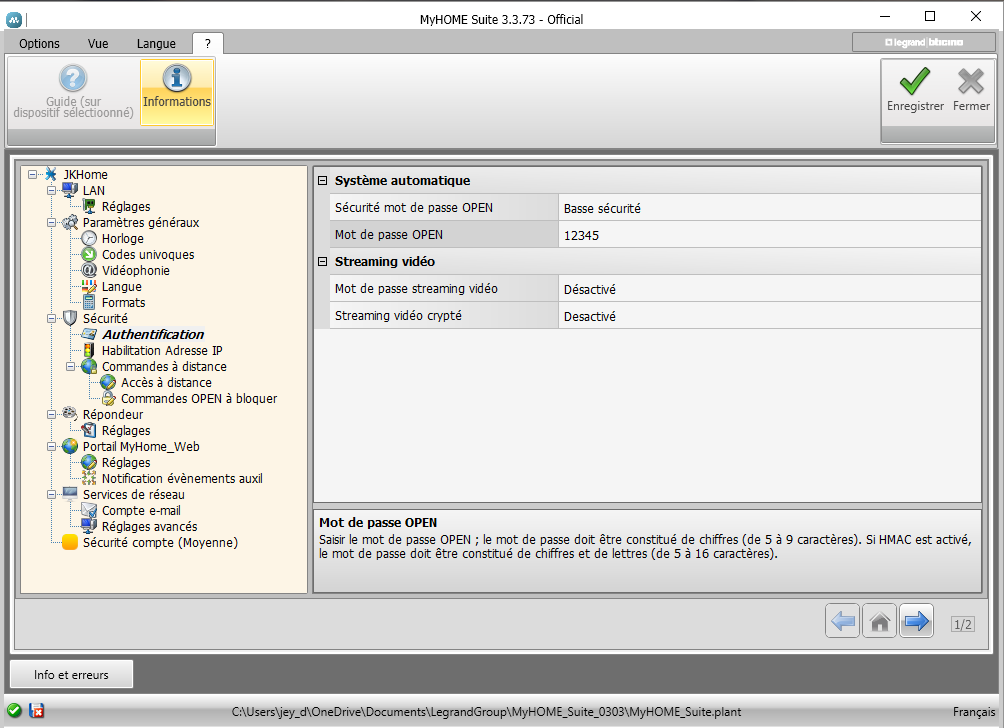1004x728 pixels.
Task: Collapse the Répondeur tree branch
Action: tap(51, 414)
